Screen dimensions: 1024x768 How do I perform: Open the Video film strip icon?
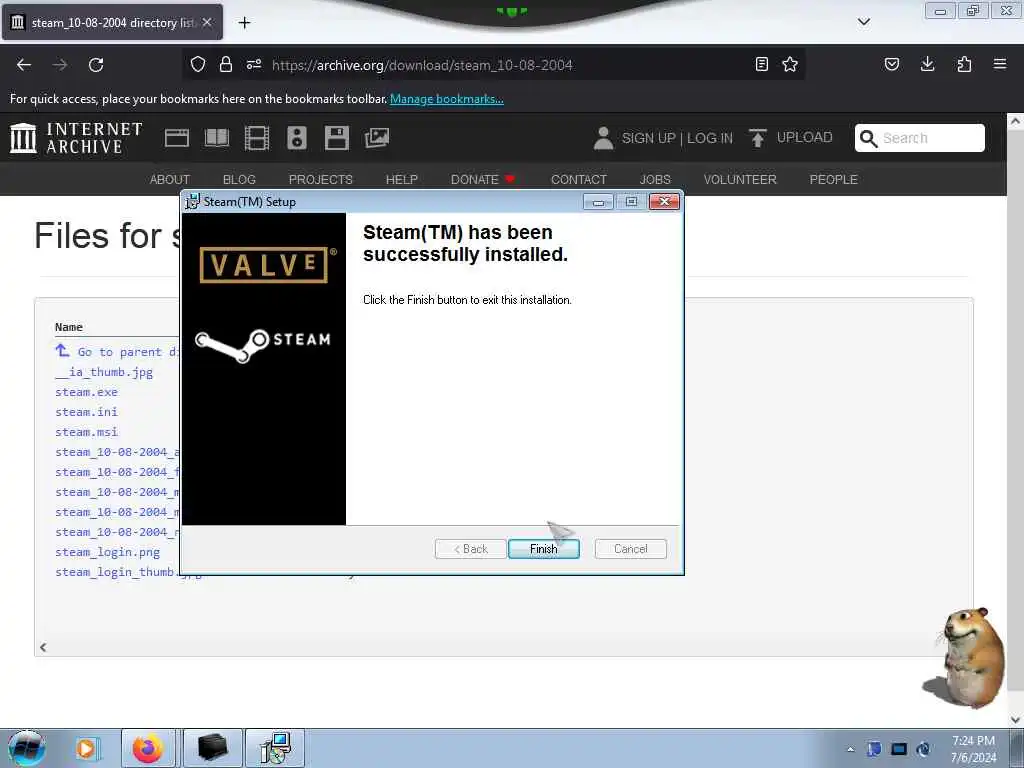tap(257, 138)
